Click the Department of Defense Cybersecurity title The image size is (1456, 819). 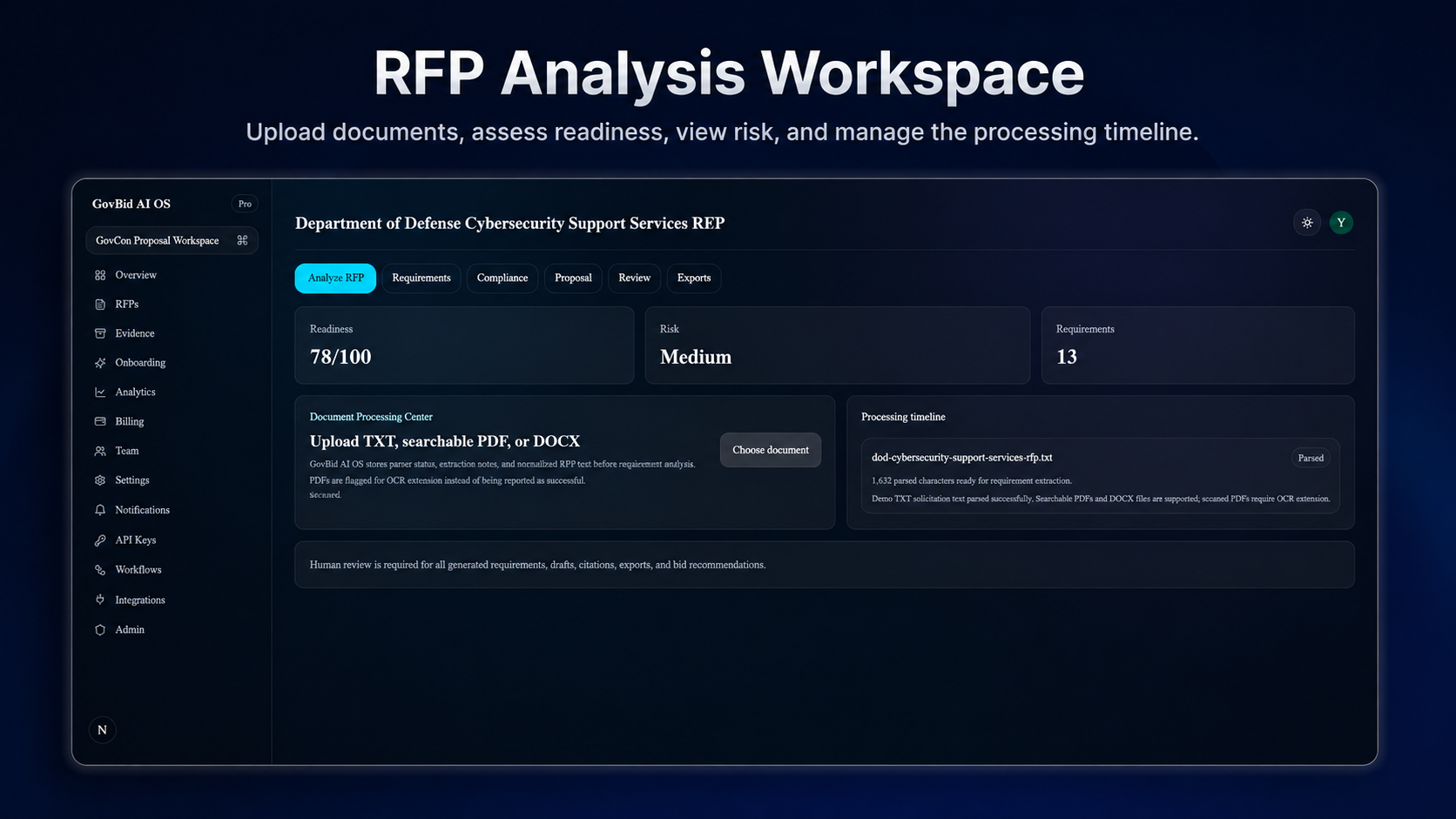(x=509, y=224)
